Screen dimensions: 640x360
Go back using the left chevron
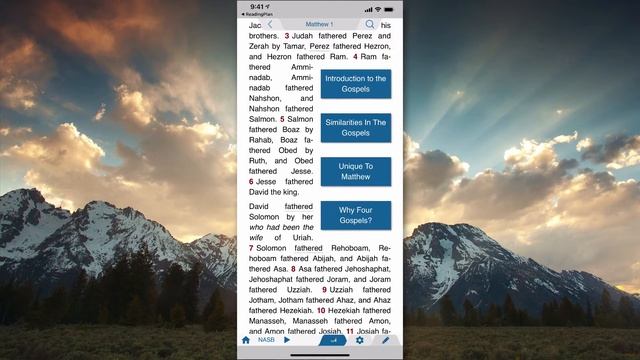[x=270, y=24]
